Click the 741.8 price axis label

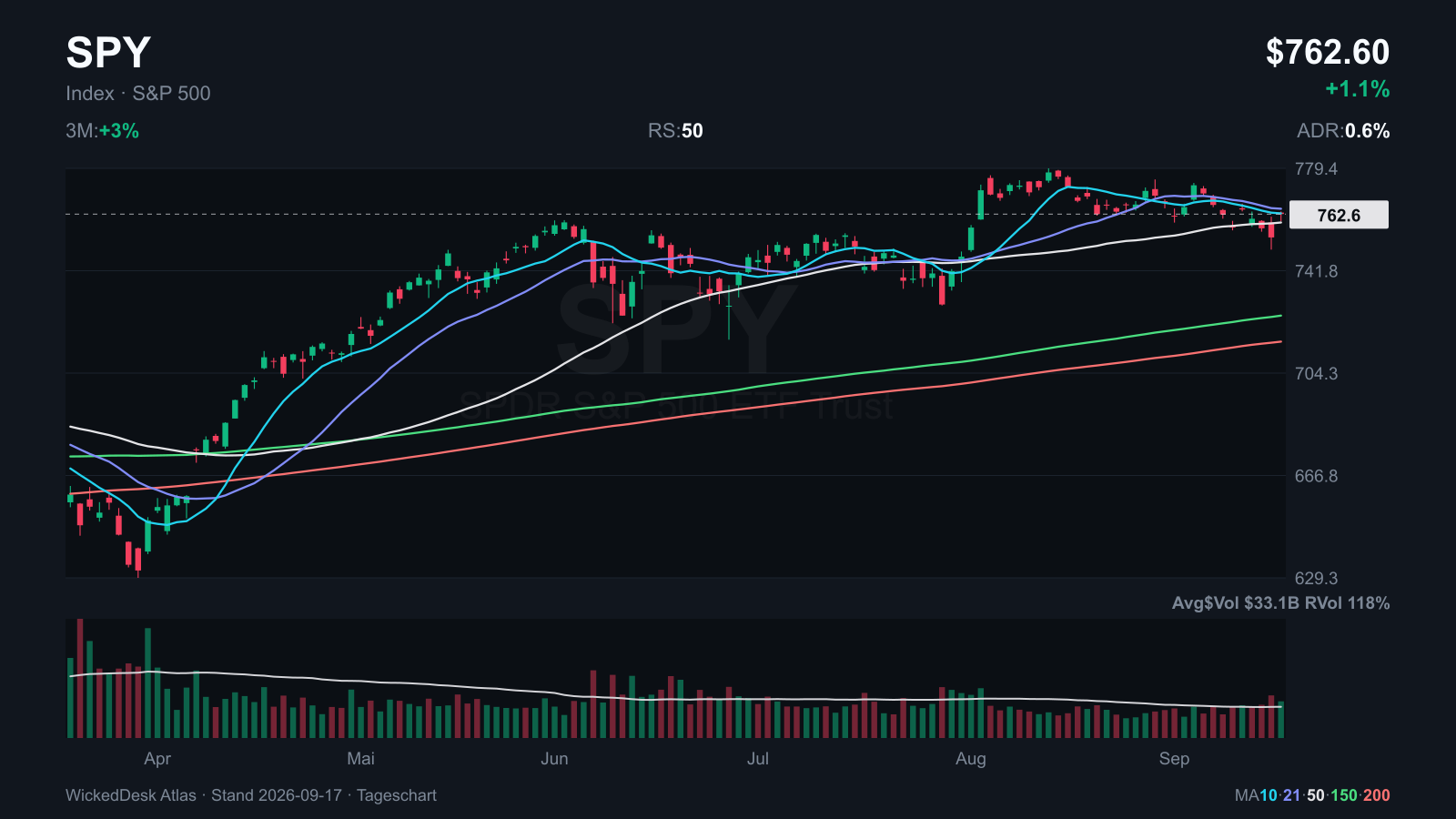1316,271
